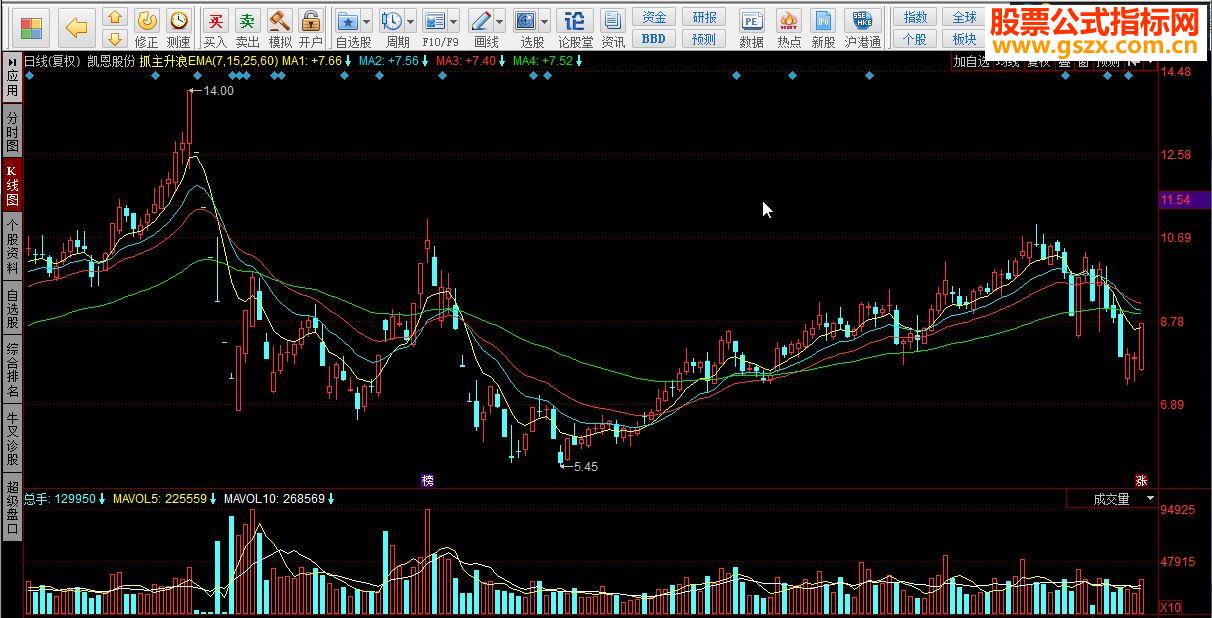Click the red 涨 marker at chart bottom-right
The height and width of the screenshot is (618, 1212).
tap(1142, 480)
